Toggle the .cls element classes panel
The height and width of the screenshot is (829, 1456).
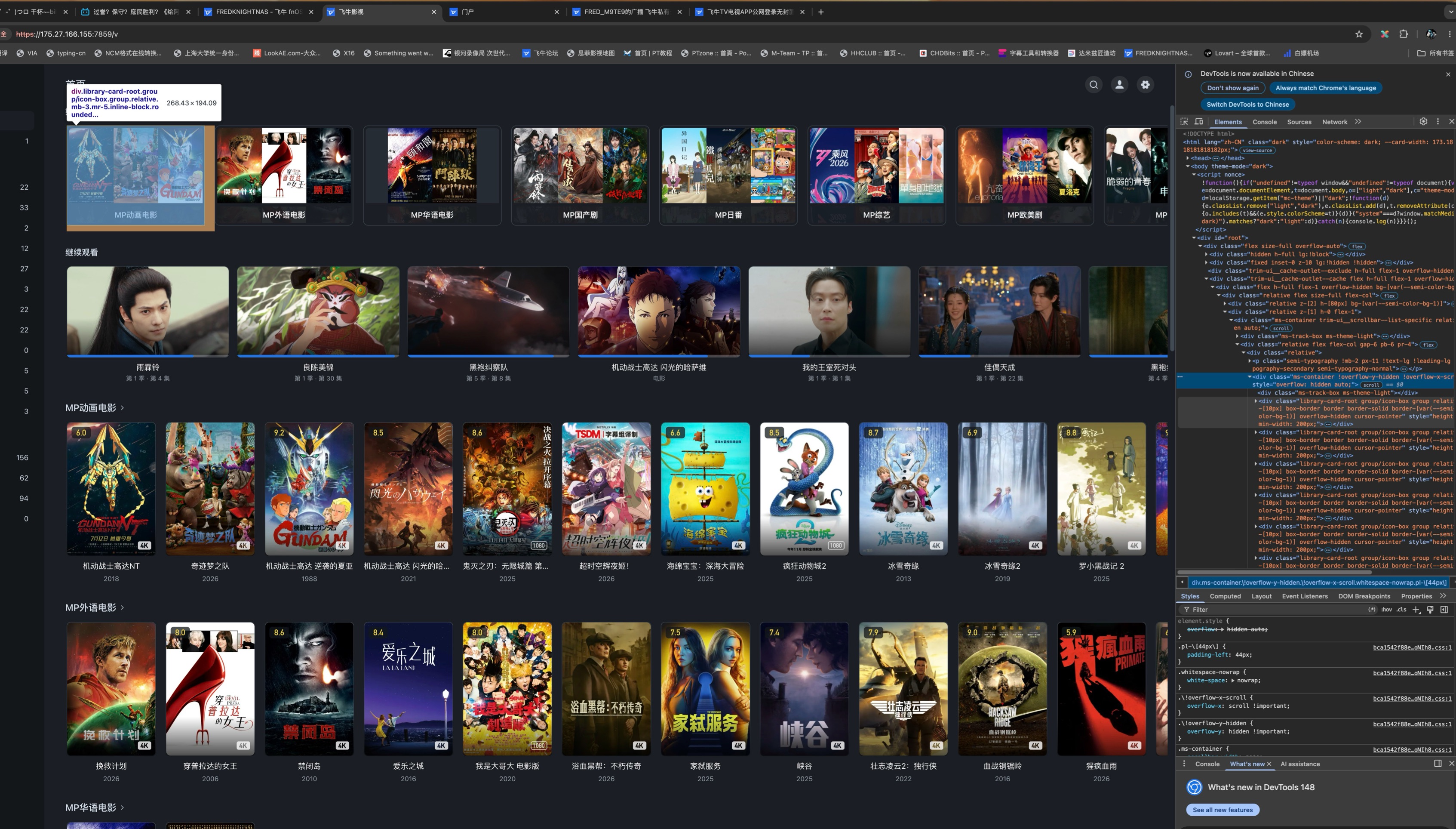1401,609
